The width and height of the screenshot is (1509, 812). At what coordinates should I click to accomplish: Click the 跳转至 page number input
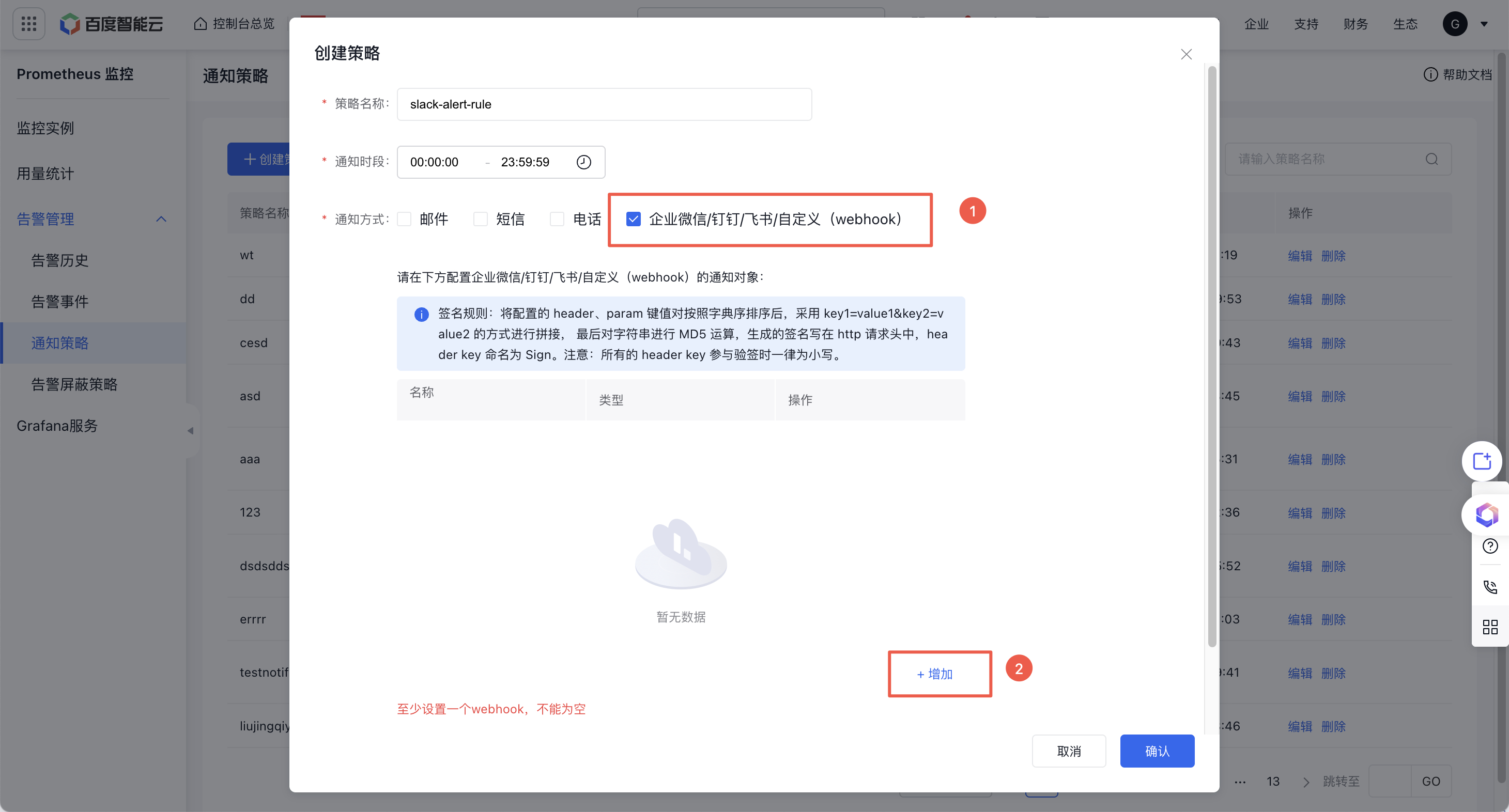coord(1390,782)
